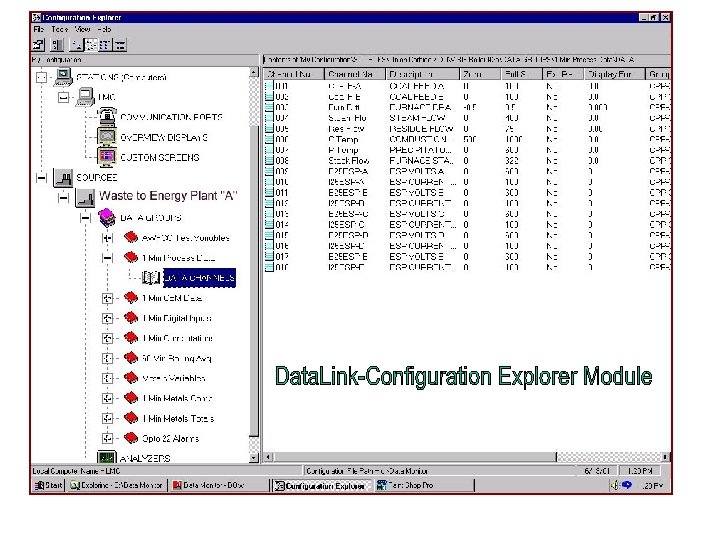Select the Data Groups stacked books icon
This screenshot has height=540, width=720.
[x=107, y=216]
